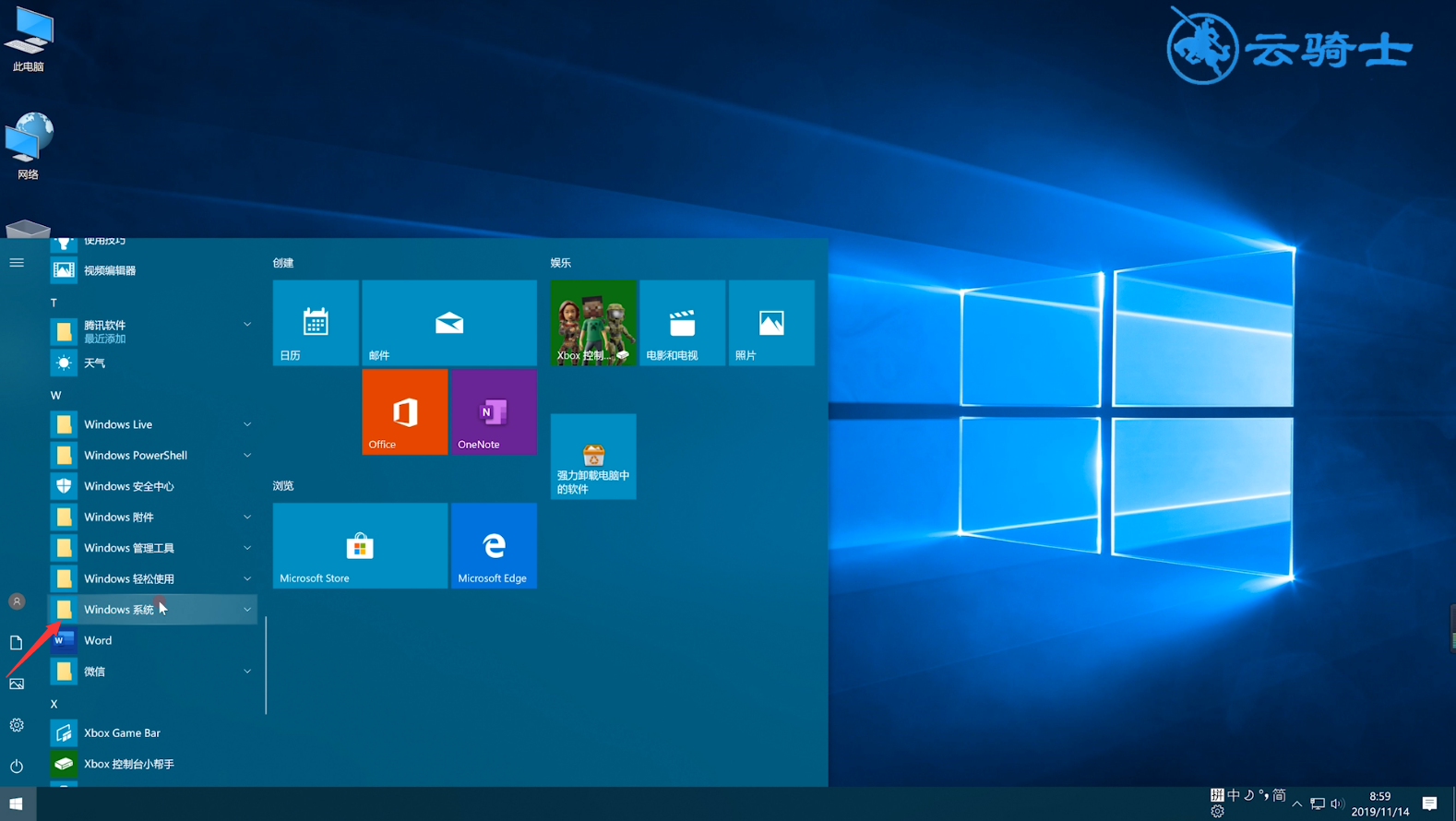Launch the OneNote tile

[x=494, y=412]
